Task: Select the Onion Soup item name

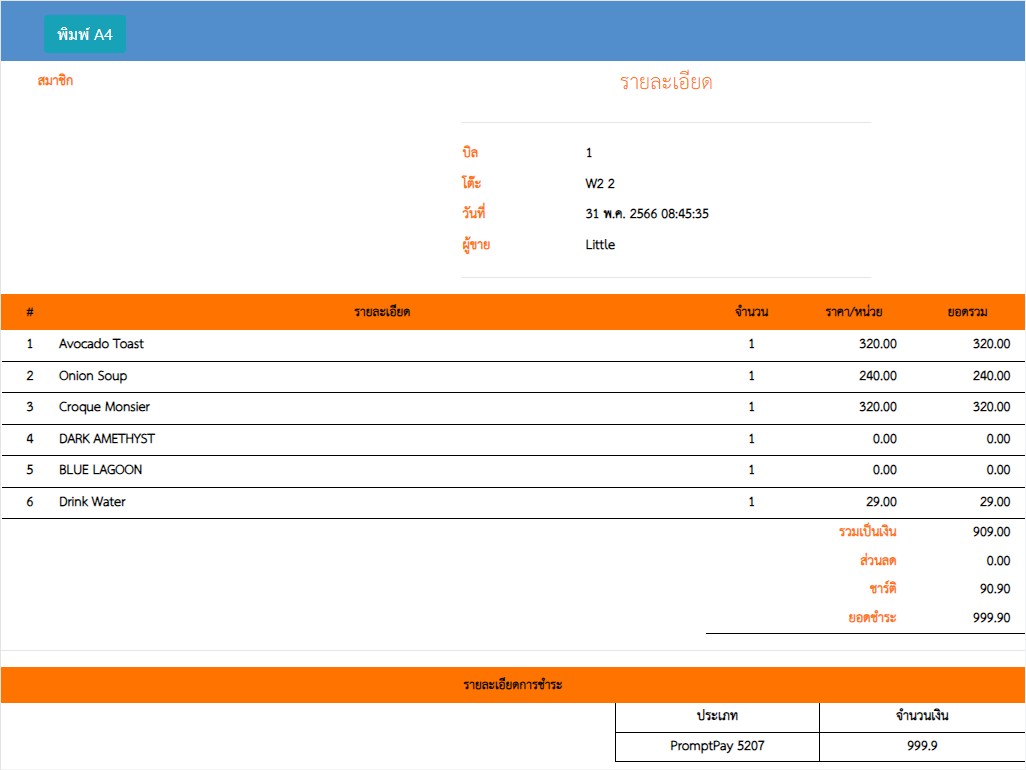Action: [93, 376]
